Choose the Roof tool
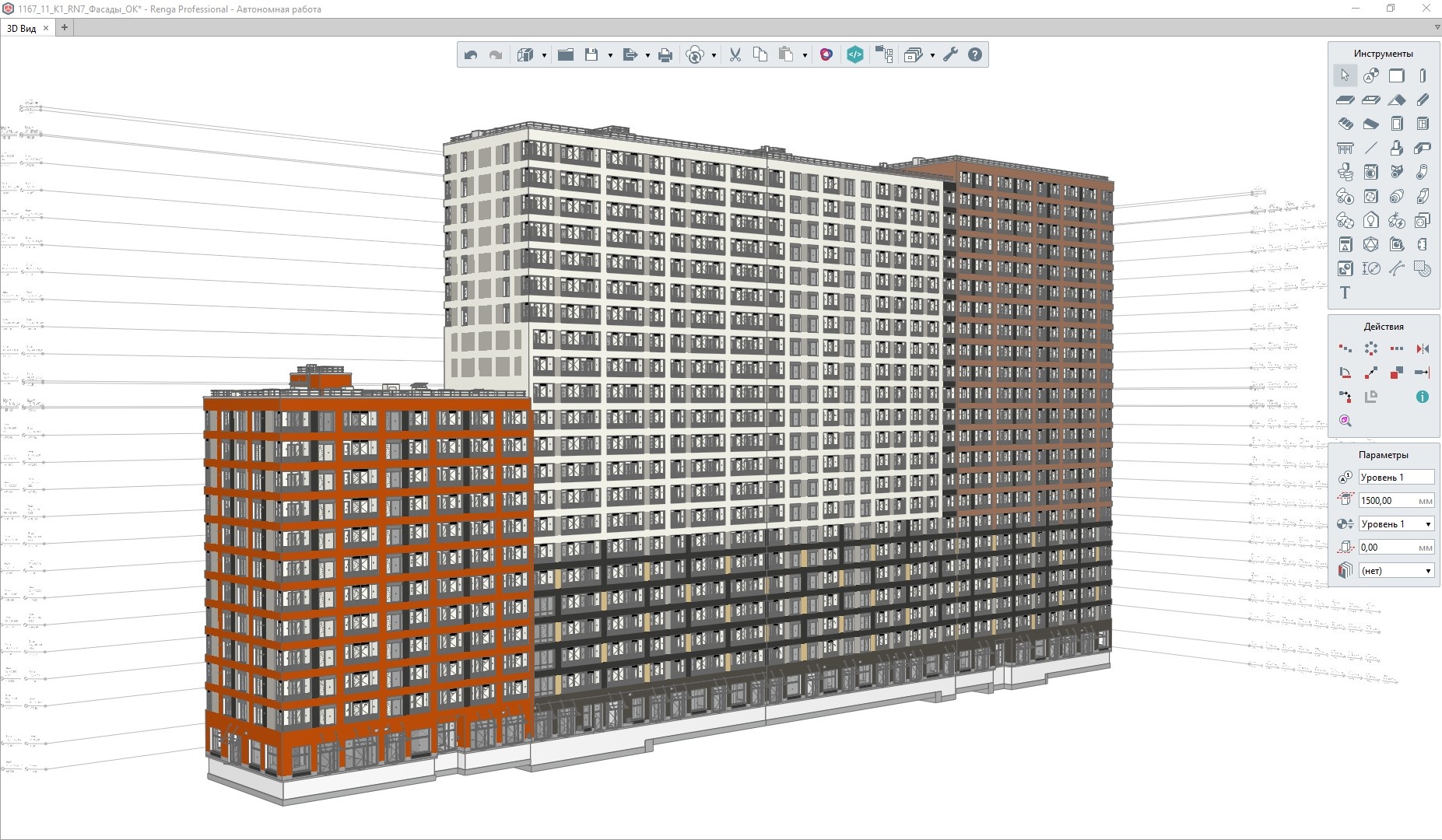Screen dimensions: 1442x840 point(1397,100)
